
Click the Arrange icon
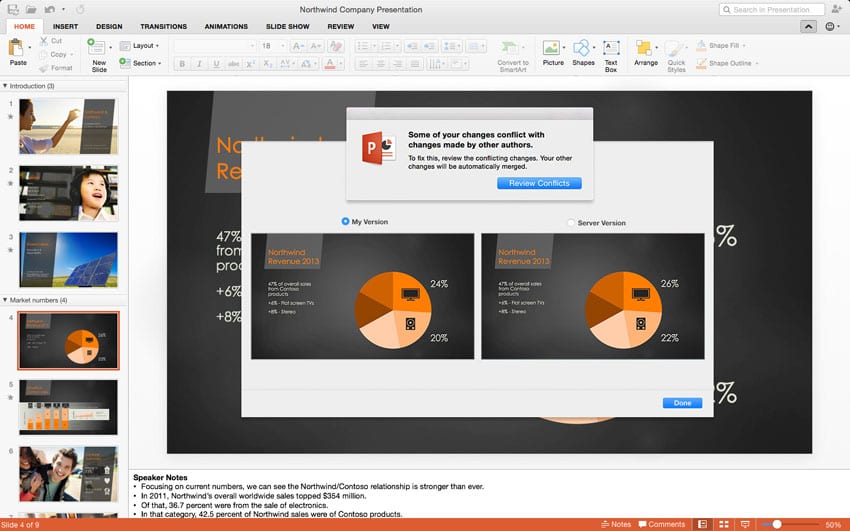[644, 48]
